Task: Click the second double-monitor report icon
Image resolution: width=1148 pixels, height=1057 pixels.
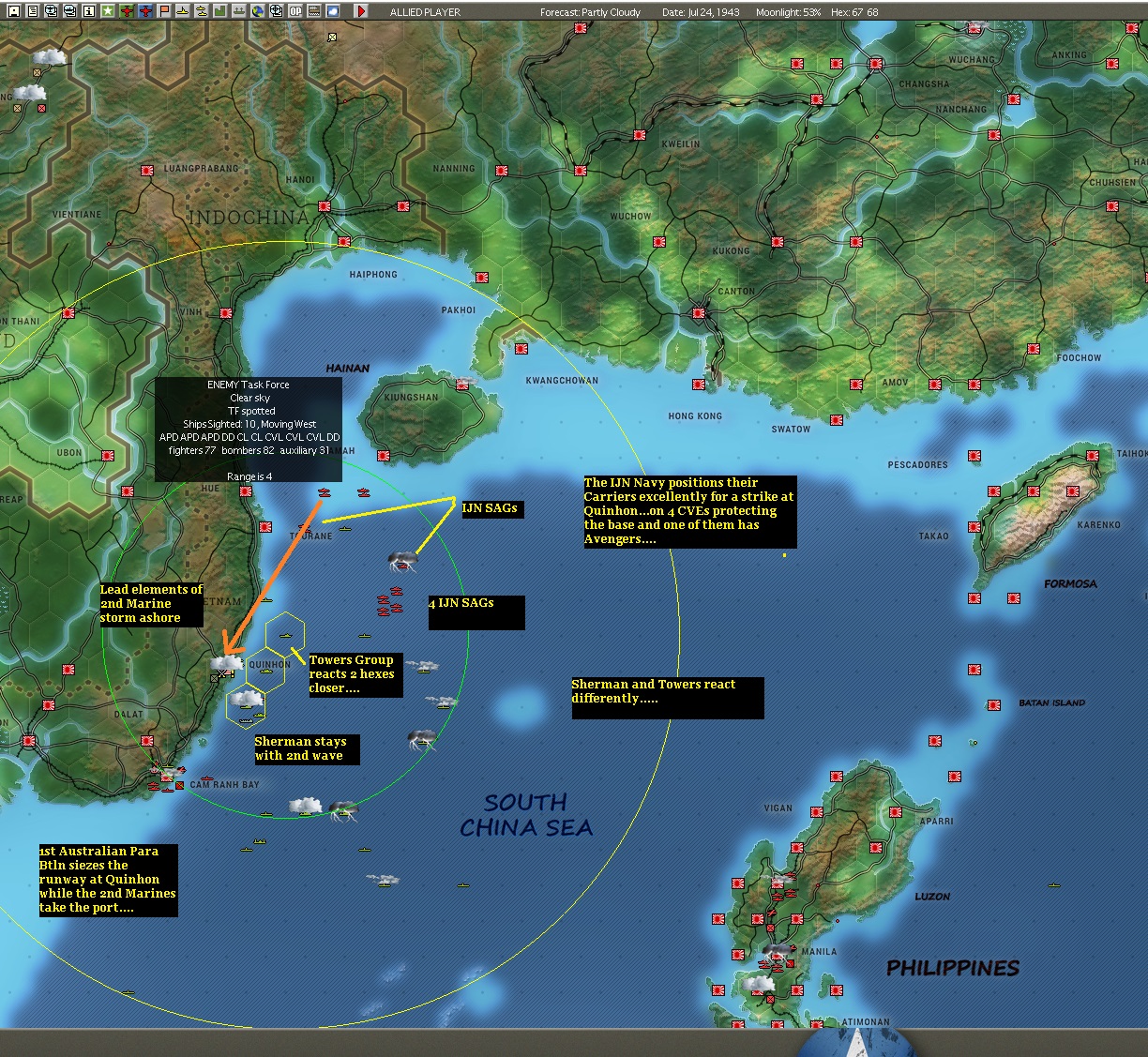Action: coord(70,11)
